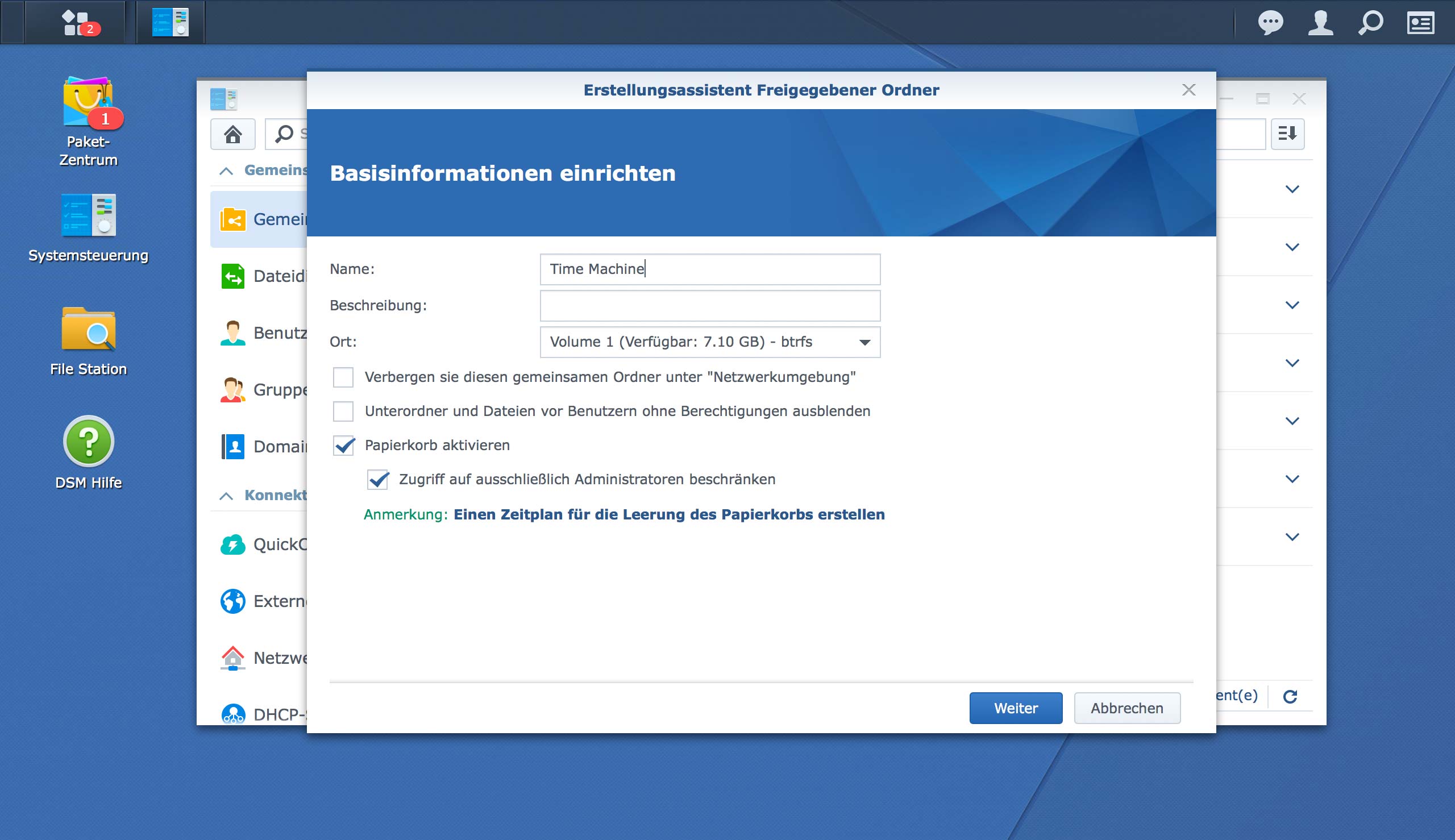This screenshot has width=1455, height=840.
Task: Minimize the Systemsteuerung window
Action: [1227, 99]
